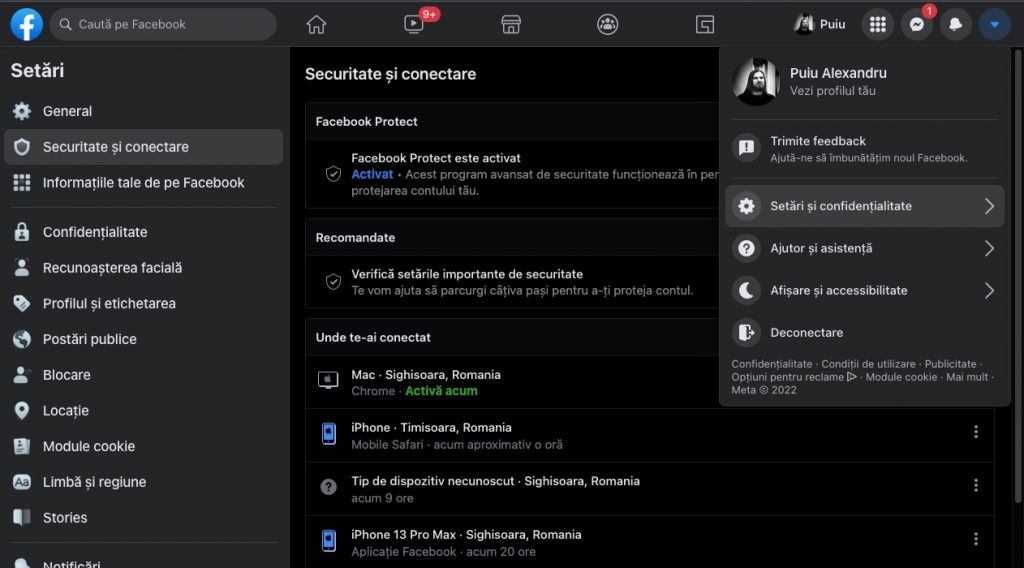Viewport: 1024px width, 568px height.
Task: Open the Messenger icon
Action: pyautogui.click(x=916, y=24)
